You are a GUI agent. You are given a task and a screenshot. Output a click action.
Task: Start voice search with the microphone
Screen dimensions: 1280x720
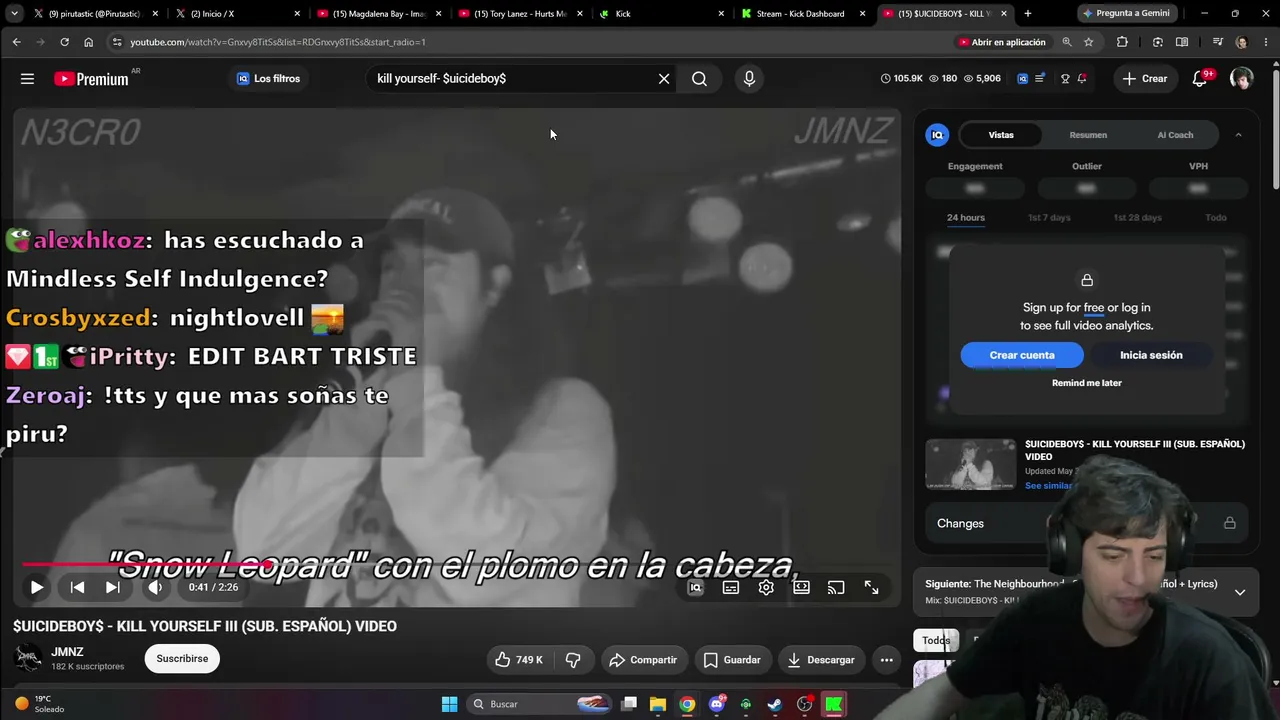tap(749, 79)
